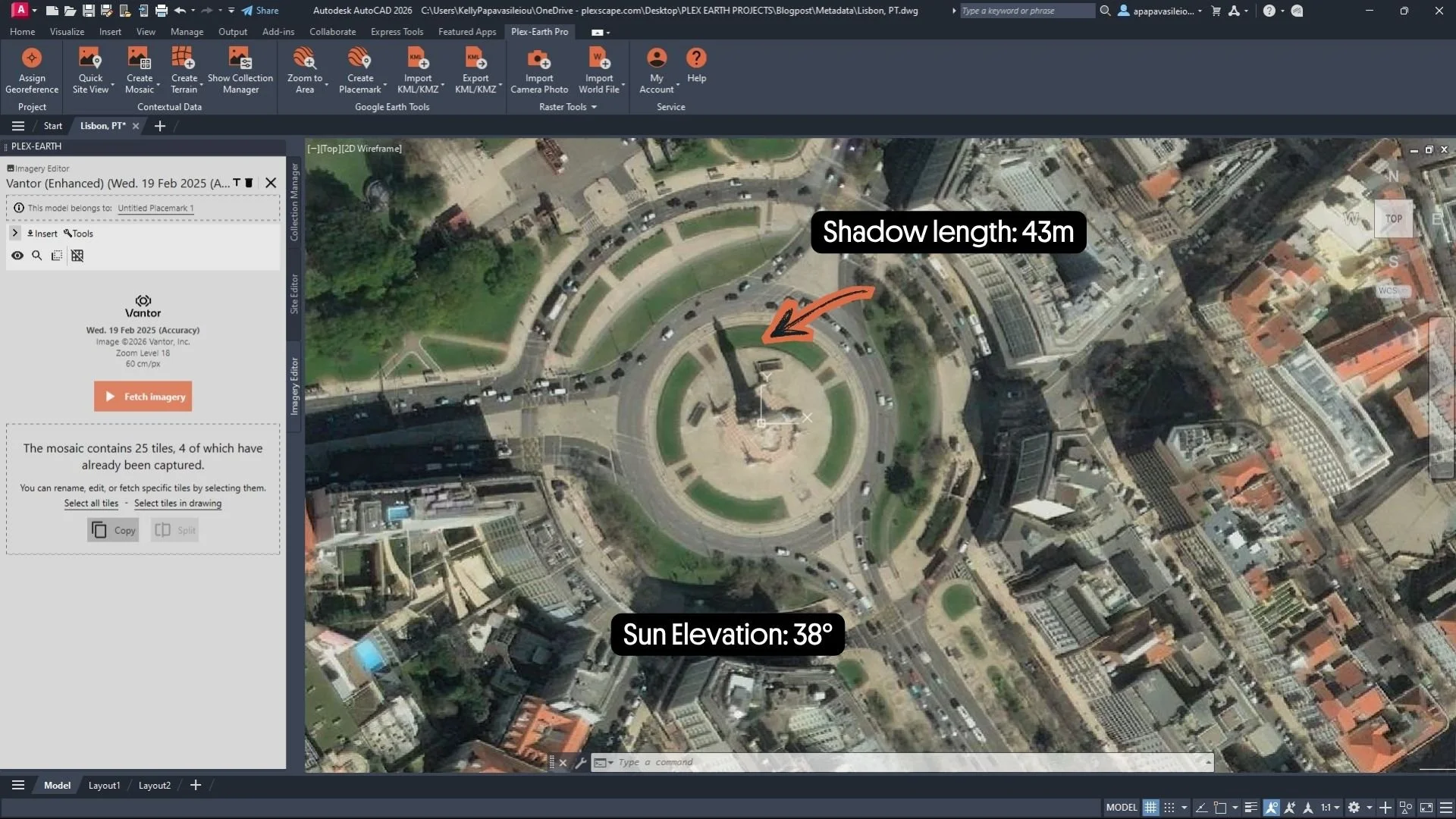
Task: Select the Import World File tool
Action: coord(599,71)
